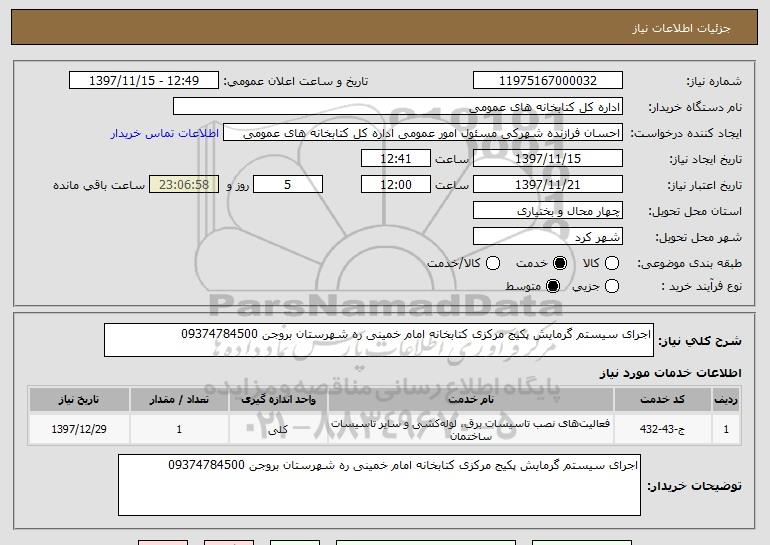Click inside the شرح کلی نیاز text box
The height and width of the screenshot is (545, 770).
(378, 341)
